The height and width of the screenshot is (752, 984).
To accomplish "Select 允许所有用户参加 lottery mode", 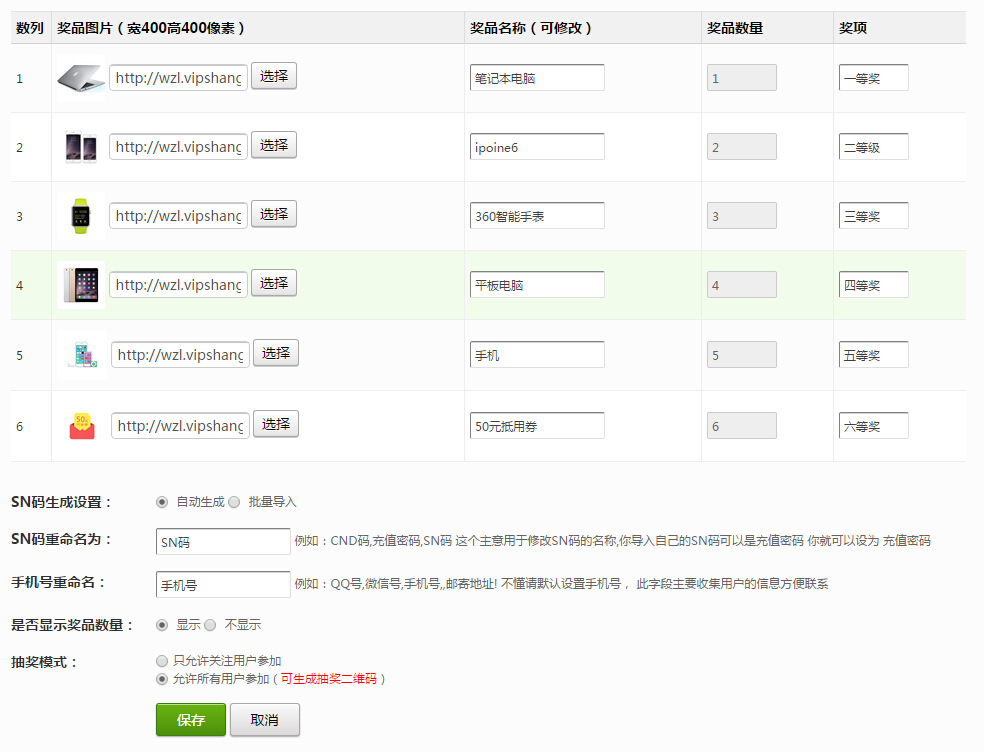I will pos(162,679).
